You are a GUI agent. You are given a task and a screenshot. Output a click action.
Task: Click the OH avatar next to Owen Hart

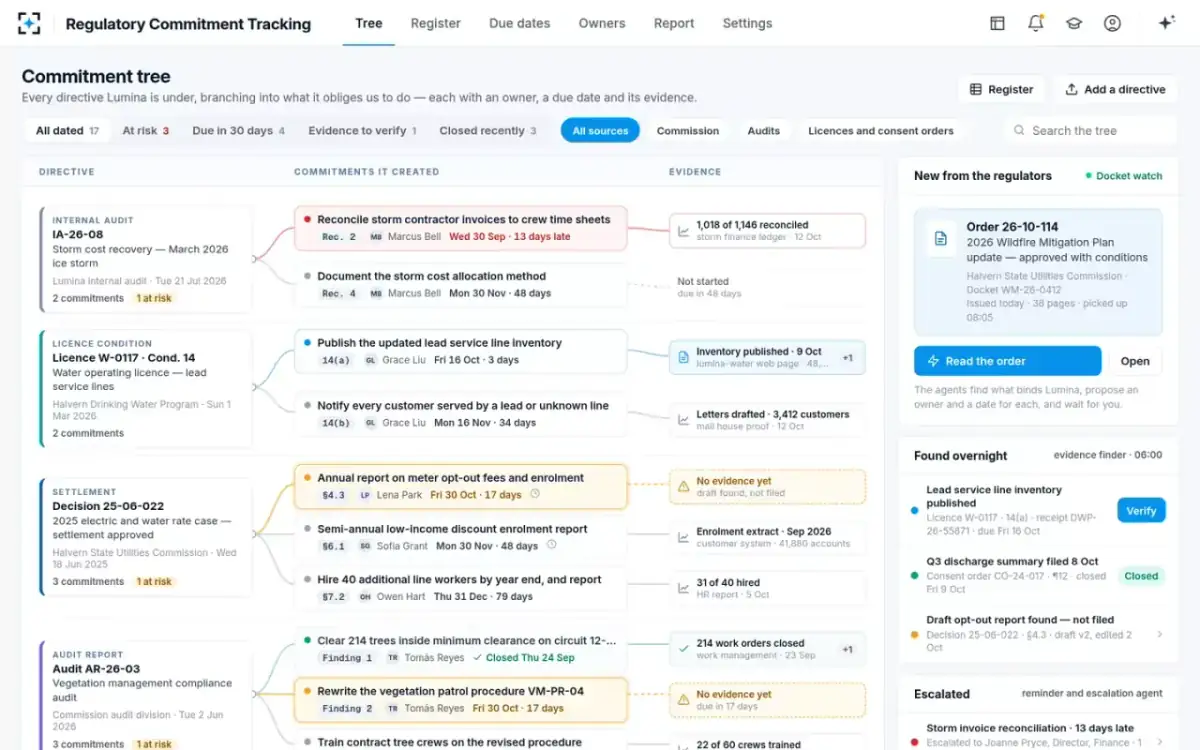[365, 597]
